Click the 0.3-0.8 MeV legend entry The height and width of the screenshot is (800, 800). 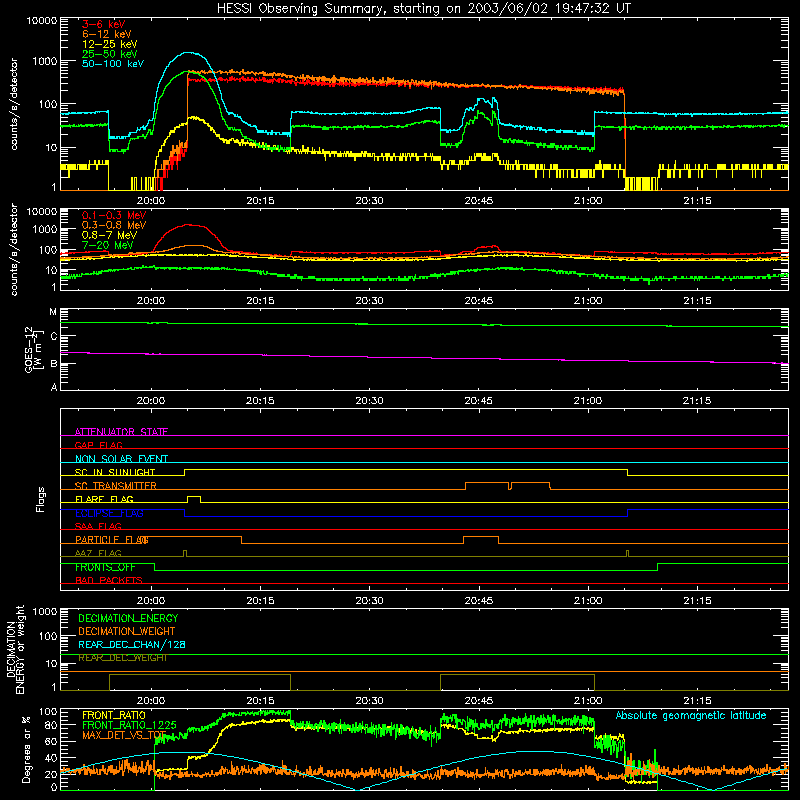(x=114, y=225)
